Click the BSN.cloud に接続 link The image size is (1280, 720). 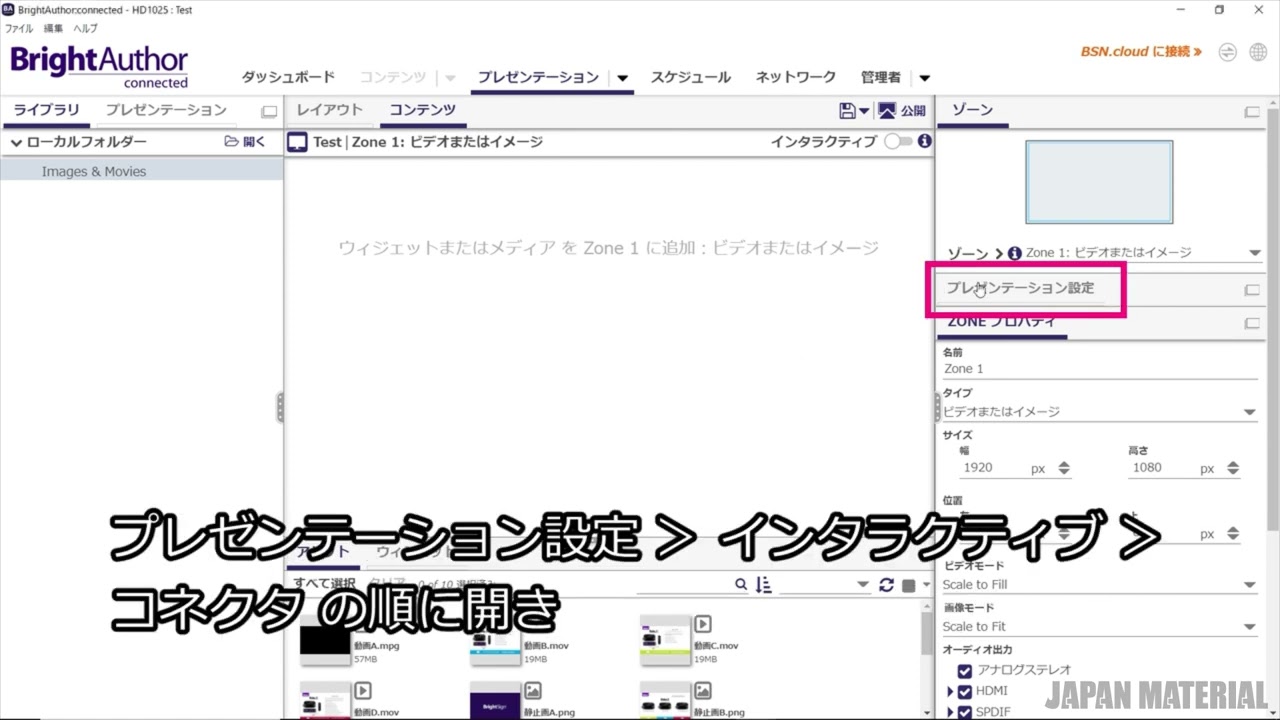pos(1141,51)
